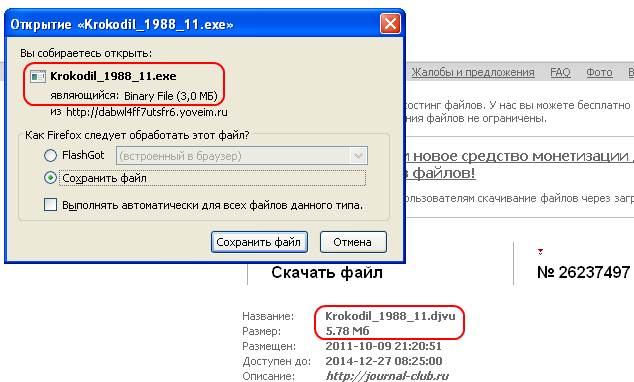This screenshot has width=634, height=382.
Task: Click the source URL dabwl4ff7utsfr6.yoveim.ru text
Action: click(147, 112)
